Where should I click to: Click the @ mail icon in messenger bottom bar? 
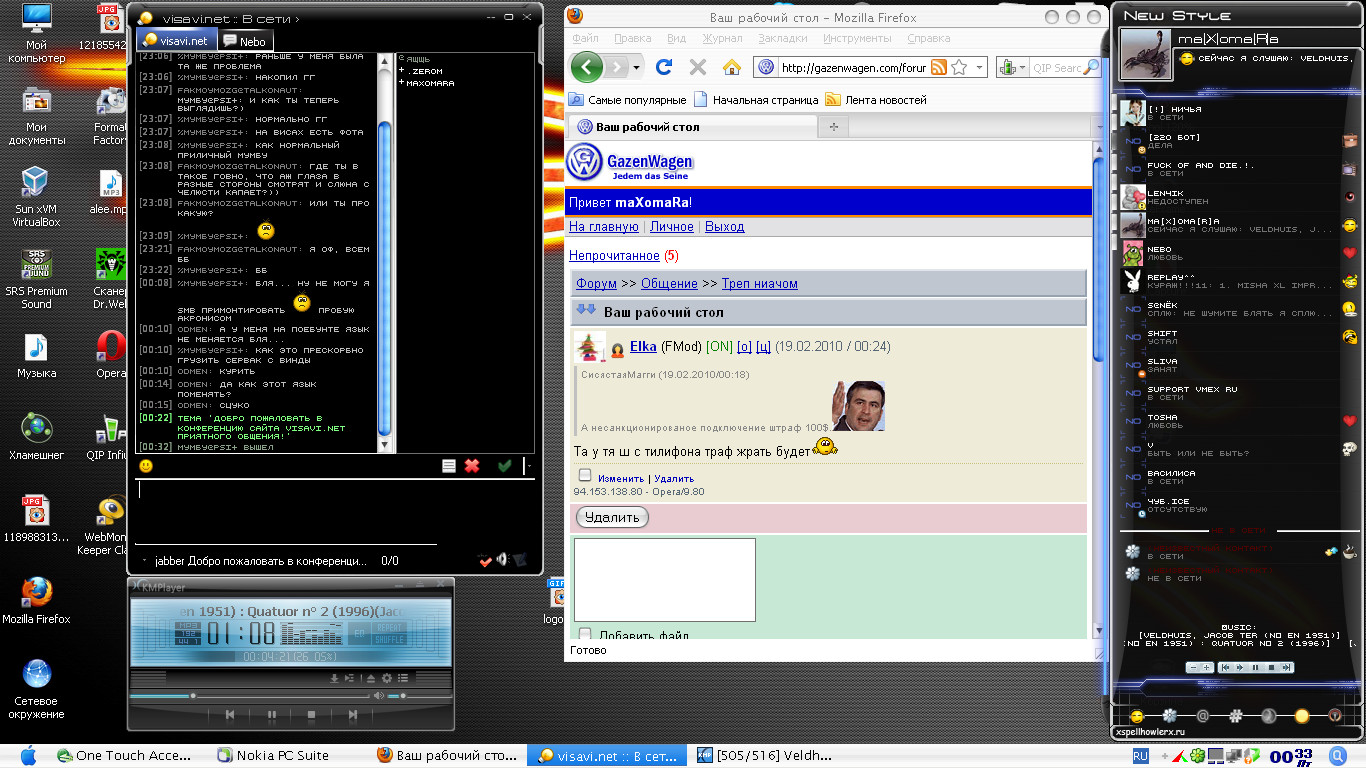tap(1203, 716)
